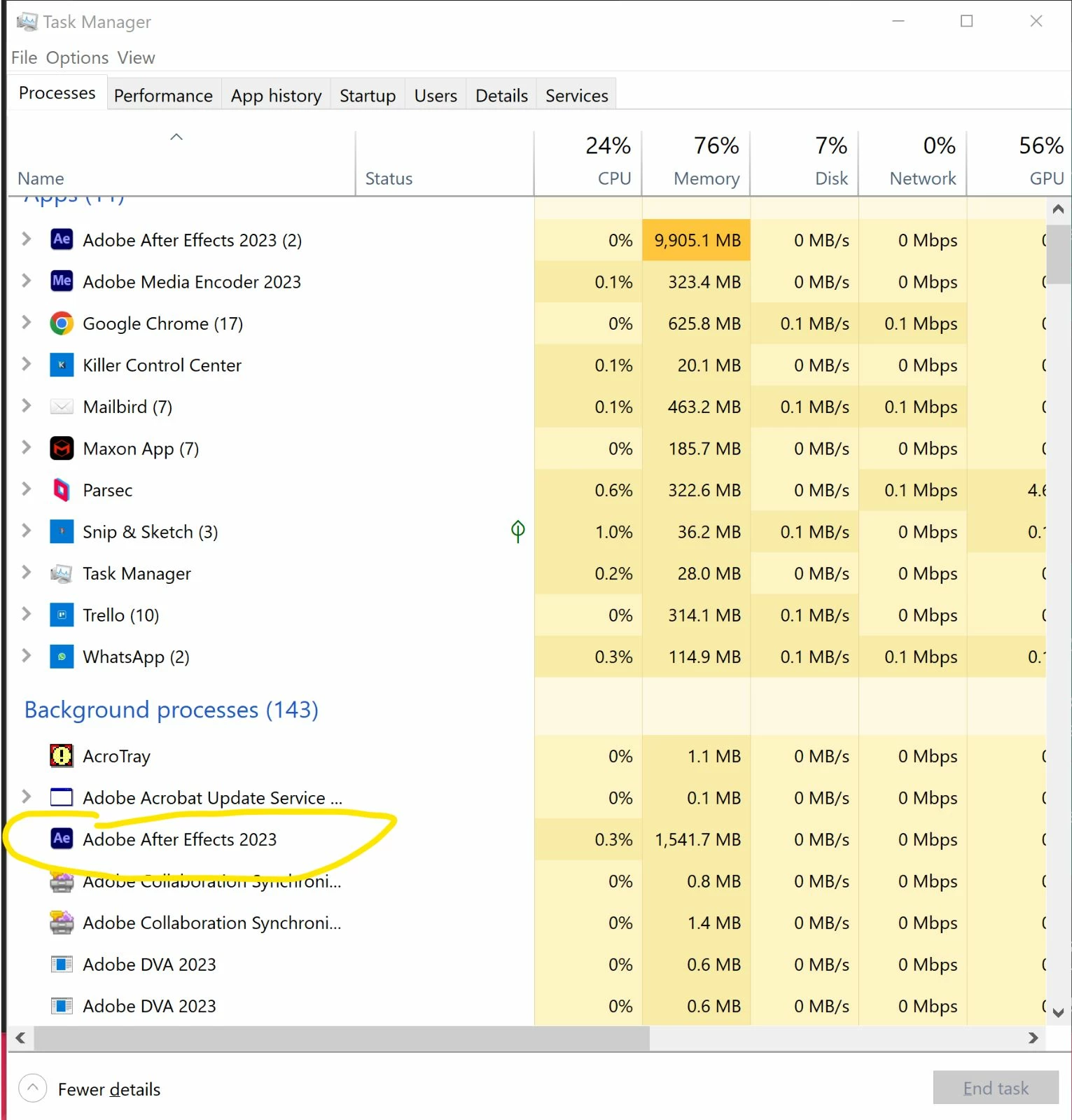The width and height of the screenshot is (1072, 1120).
Task: Click Fewer details toggle
Action: point(90,1088)
